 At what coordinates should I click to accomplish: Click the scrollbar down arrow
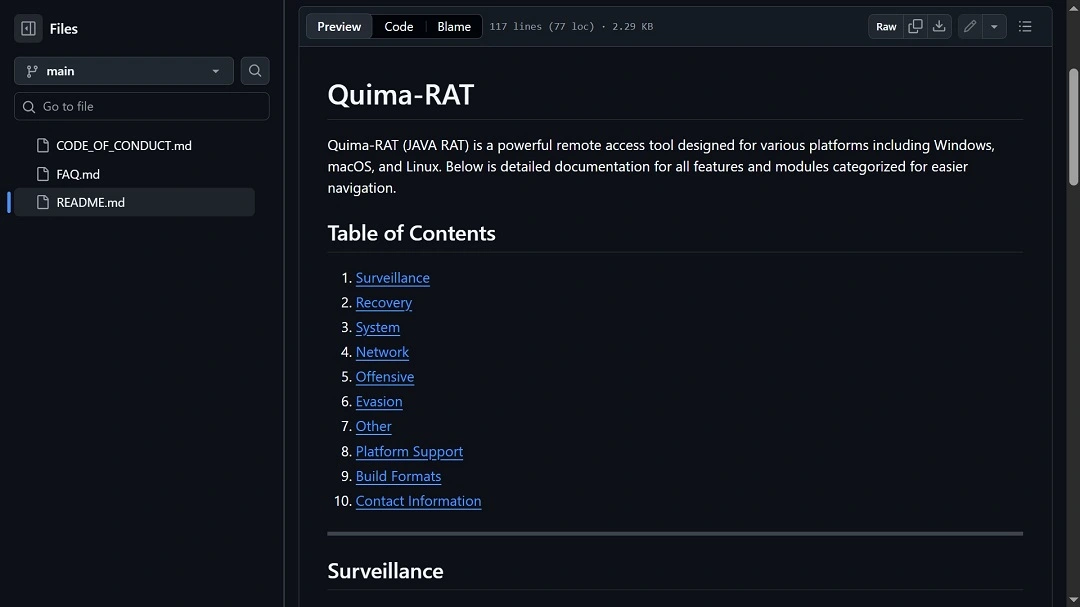[1073, 600]
